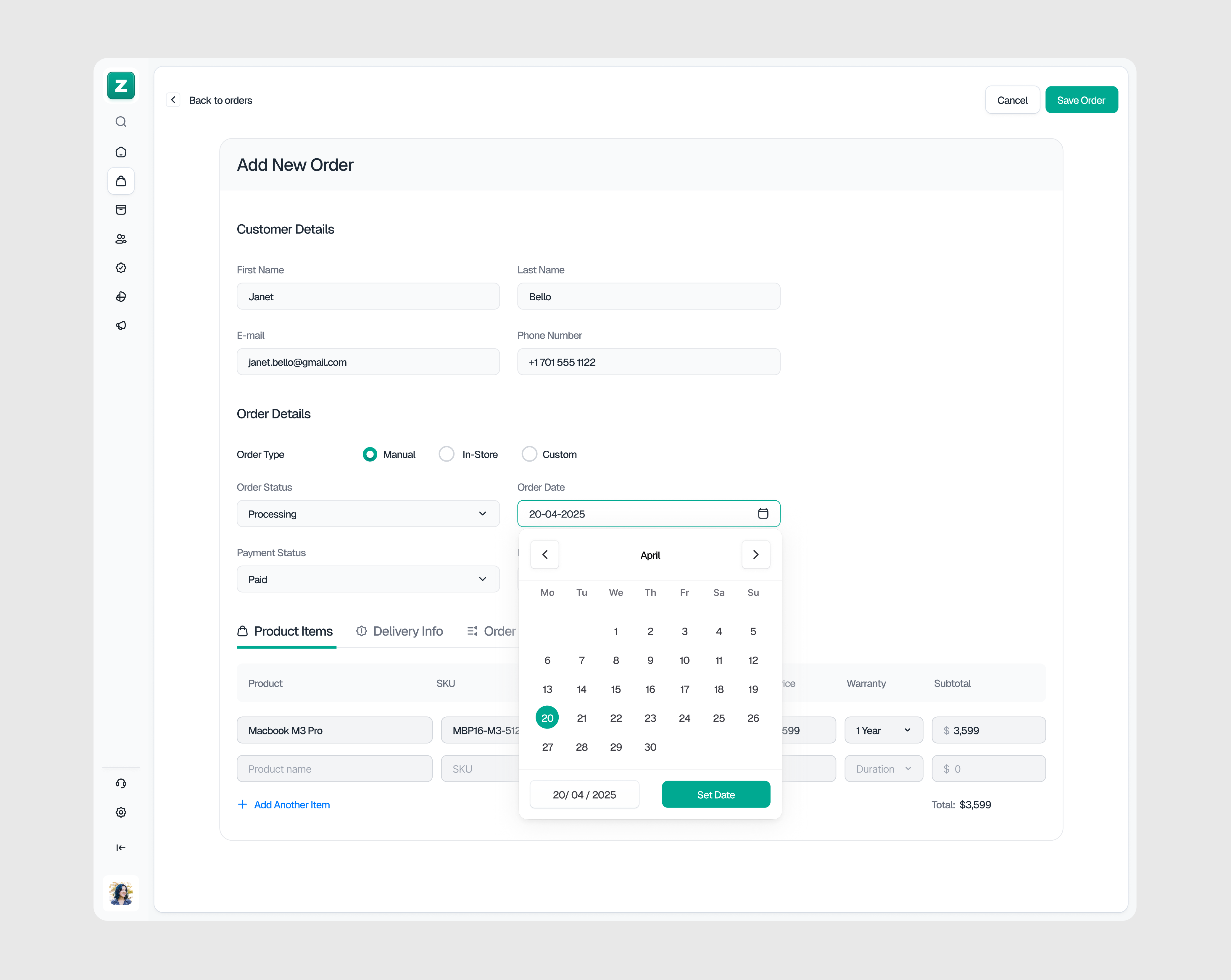Click the megaphone marketing icon

(x=120, y=325)
